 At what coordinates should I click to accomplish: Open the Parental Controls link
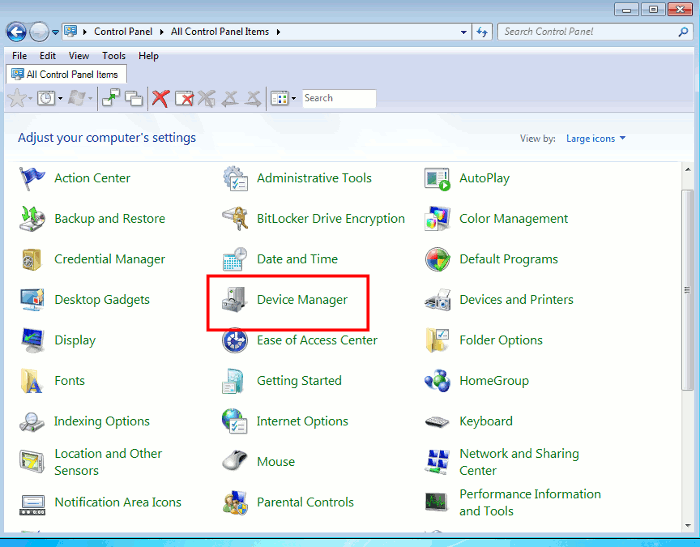(x=305, y=502)
